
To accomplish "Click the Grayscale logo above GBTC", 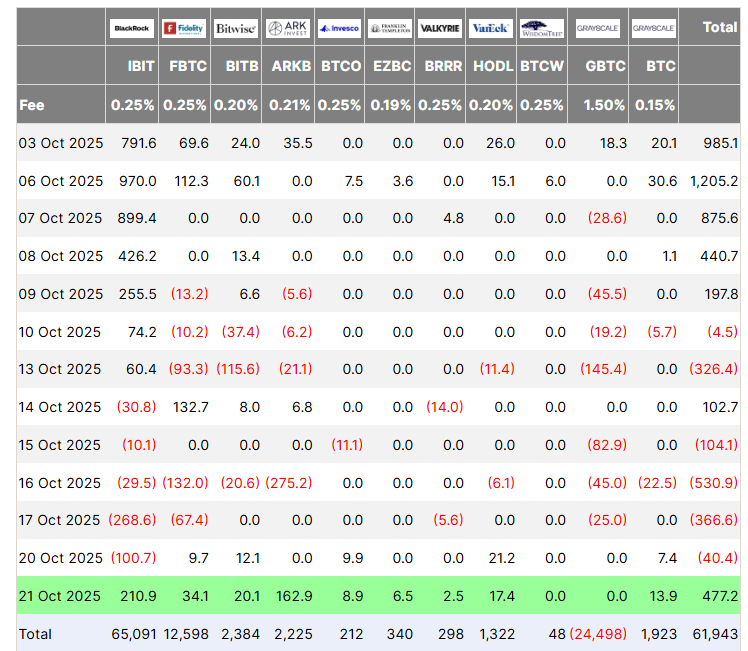I will pos(599,28).
